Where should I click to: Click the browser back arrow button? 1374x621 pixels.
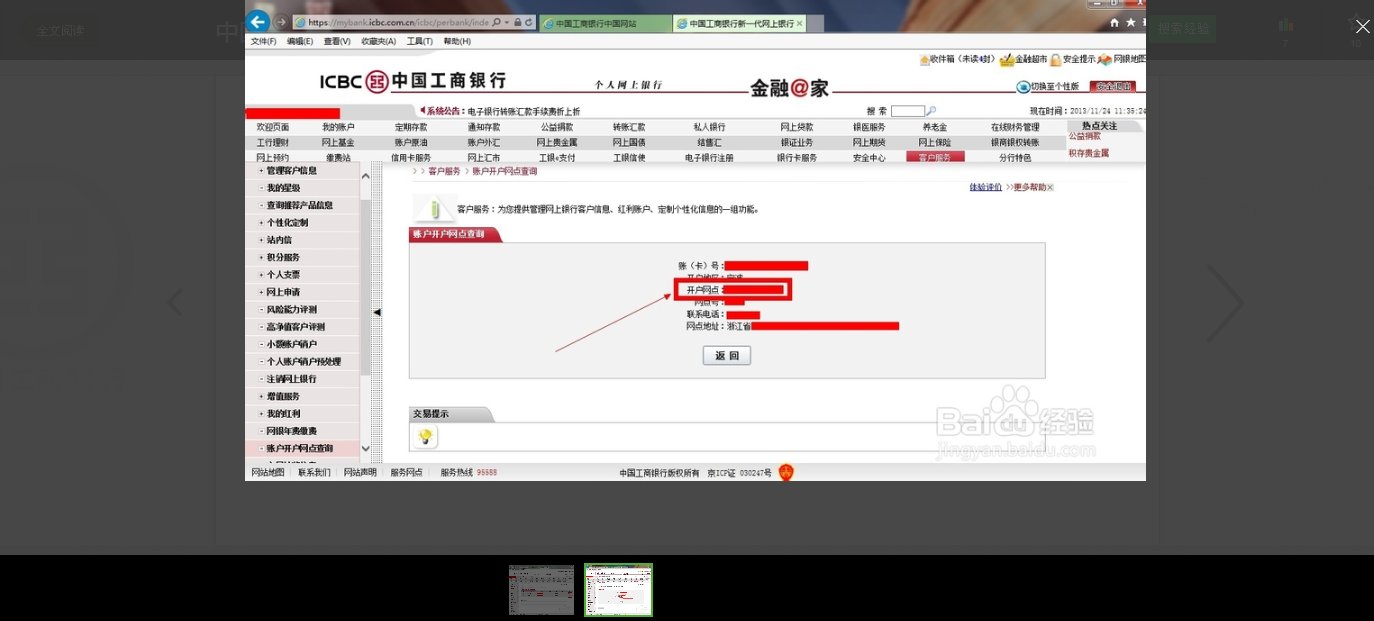point(257,21)
